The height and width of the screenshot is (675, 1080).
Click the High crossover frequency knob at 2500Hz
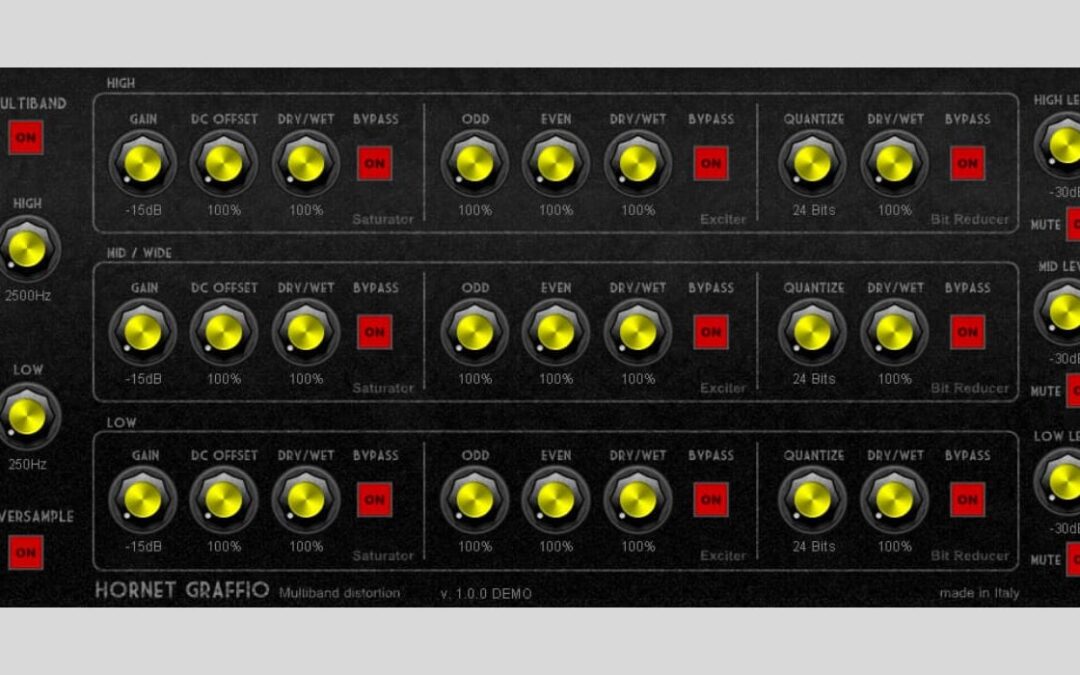[28, 249]
